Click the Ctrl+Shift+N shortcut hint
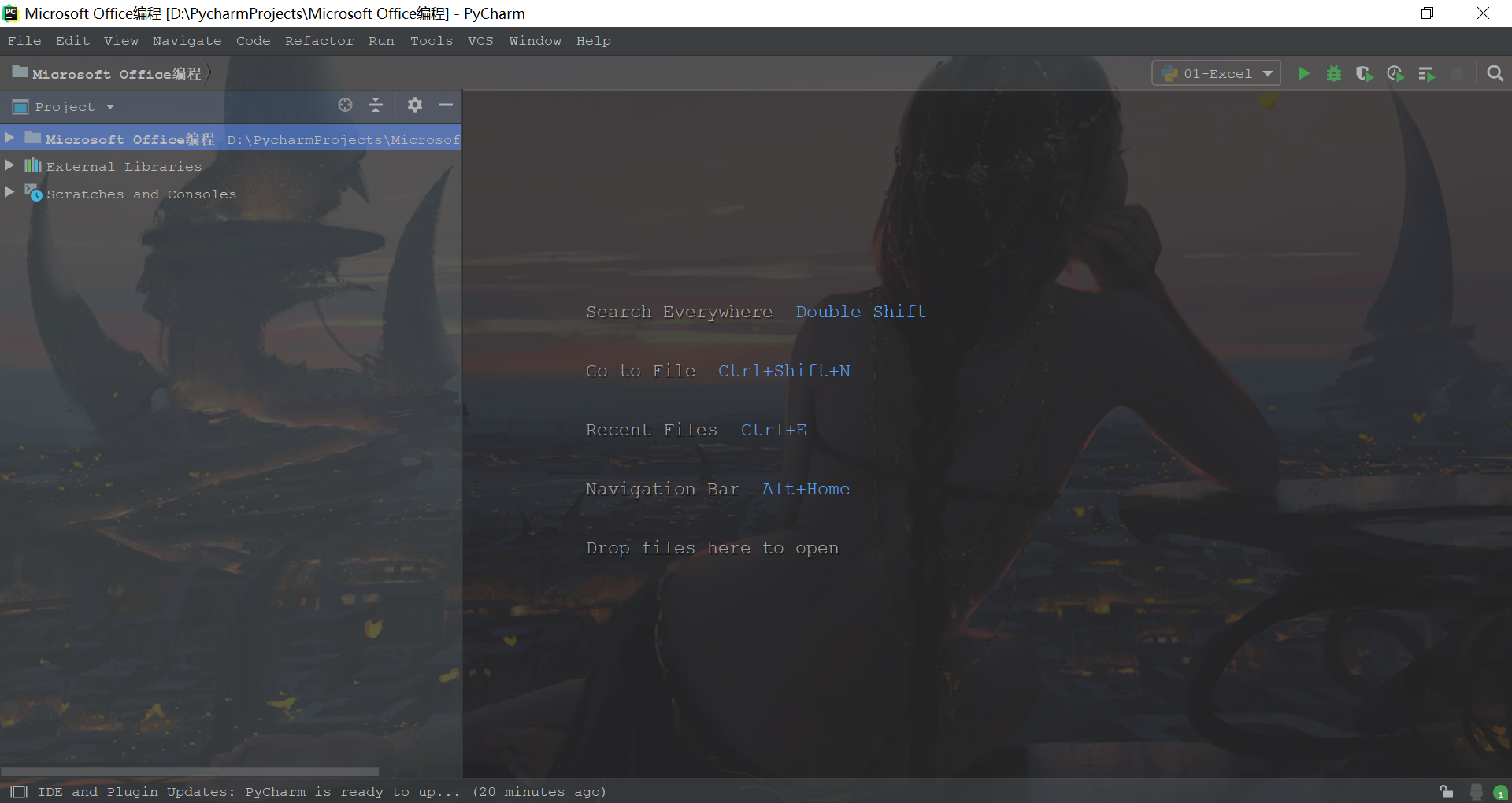 click(x=784, y=371)
